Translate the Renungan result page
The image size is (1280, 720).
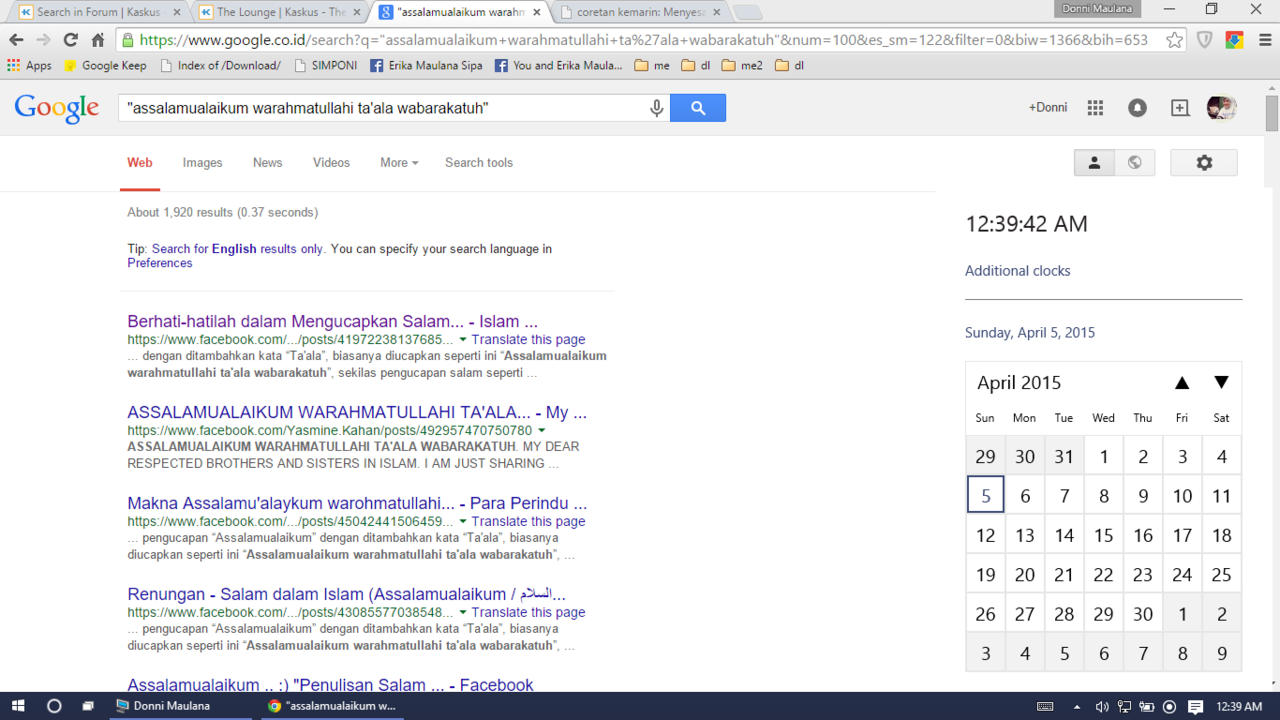[x=528, y=613]
